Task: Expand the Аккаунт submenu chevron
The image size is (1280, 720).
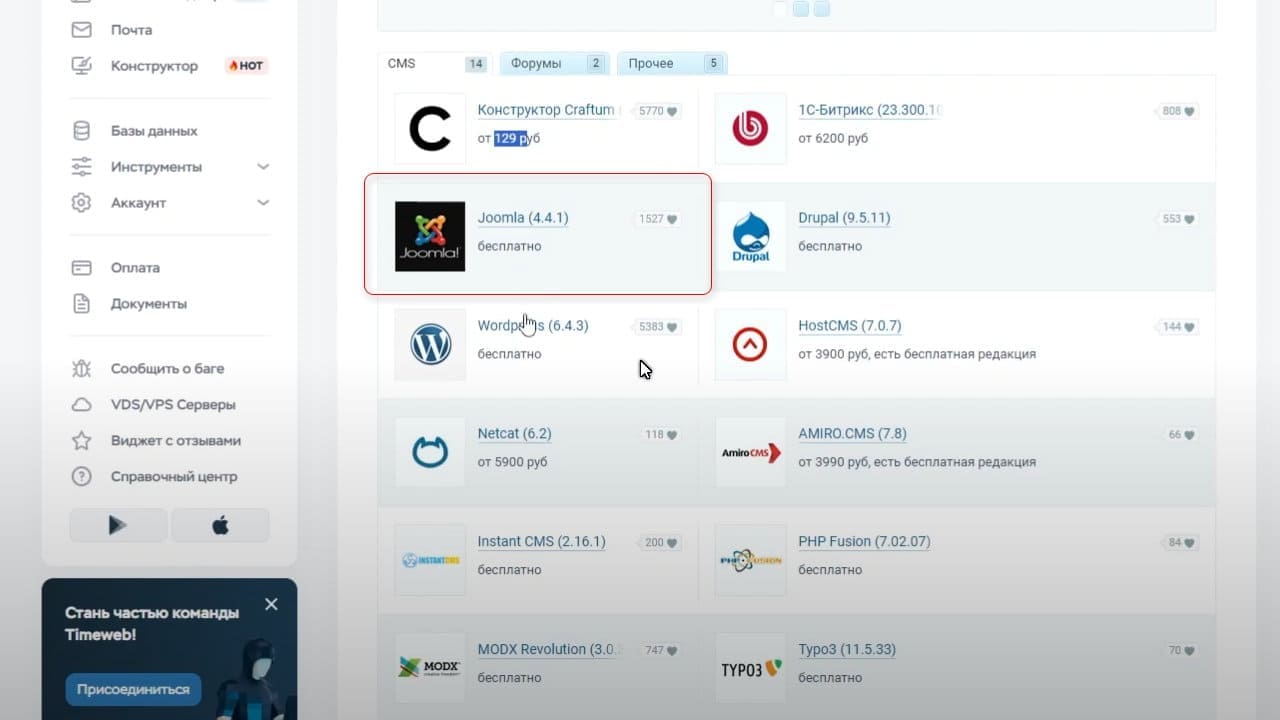Action: tap(263, 203)
